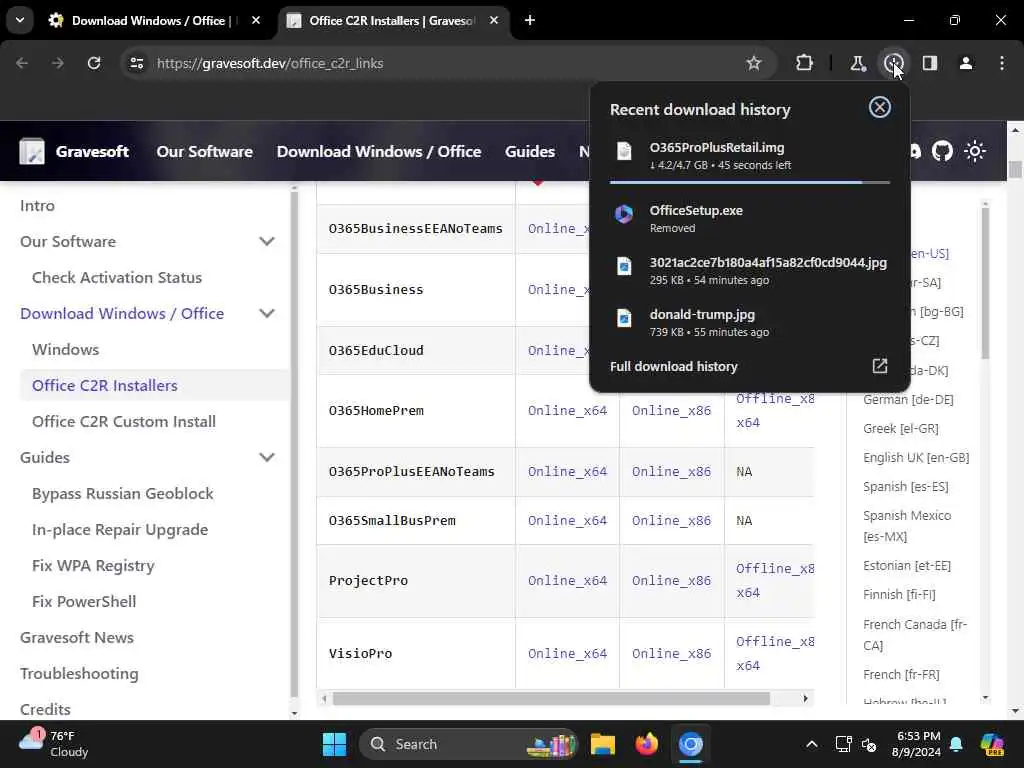
Task: Collapse Guides sidebar section chevron
Action: 266,457
